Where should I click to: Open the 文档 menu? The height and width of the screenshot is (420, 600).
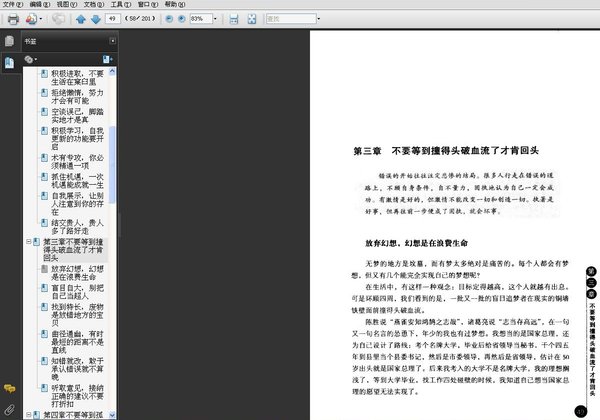pyautogui.click(x=93, y=4)
